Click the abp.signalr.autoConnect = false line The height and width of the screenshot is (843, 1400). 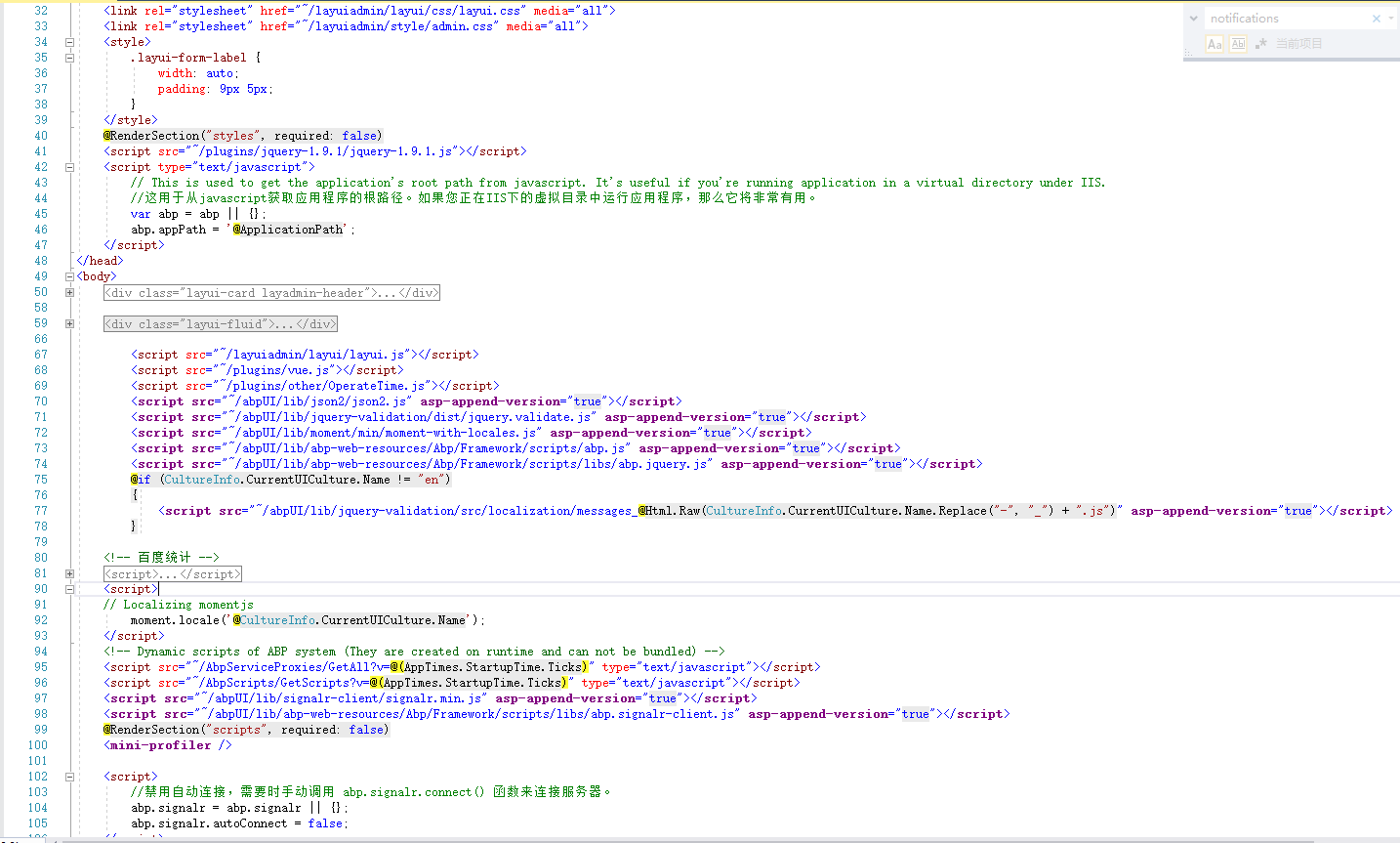tap(240, 823)
